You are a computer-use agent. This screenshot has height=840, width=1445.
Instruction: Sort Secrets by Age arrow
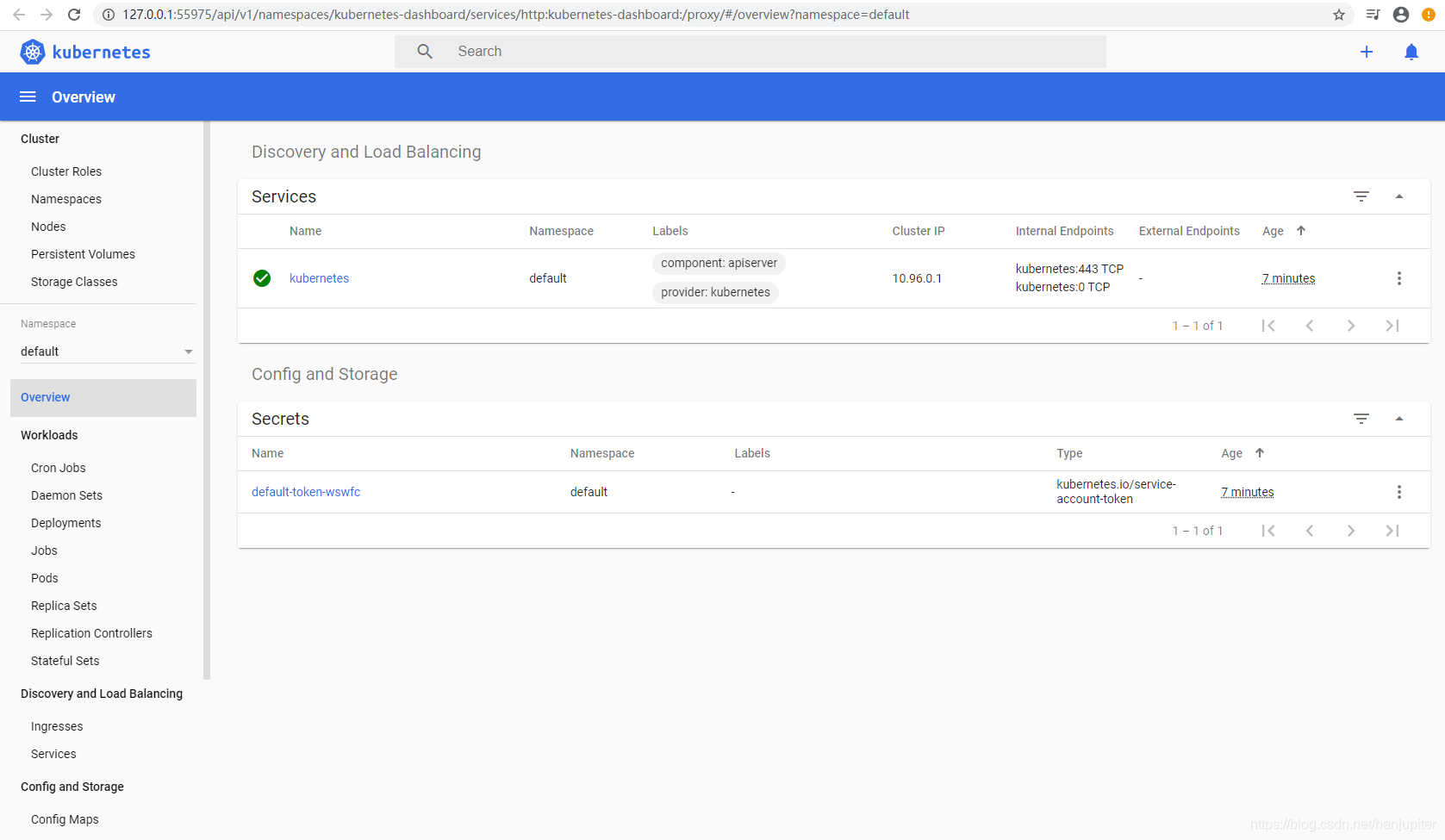[x=1260, y=453]
